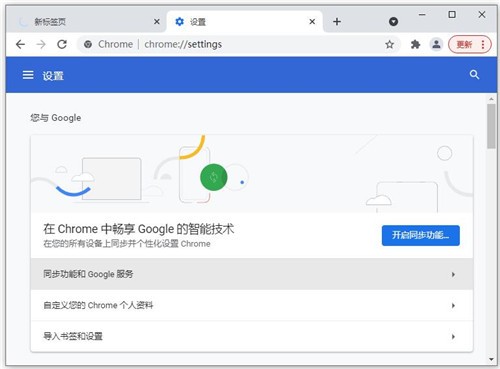500x369 pixels.
Task: Click the gear icon on the 设置 tab
Action: pyautogui.click(x=180, y=22)
